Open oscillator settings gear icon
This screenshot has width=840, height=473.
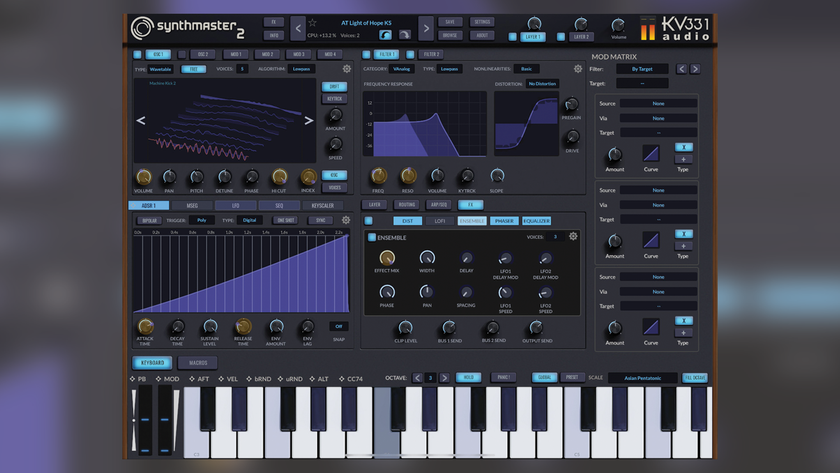pyautogui.click(x=347, y=69)
